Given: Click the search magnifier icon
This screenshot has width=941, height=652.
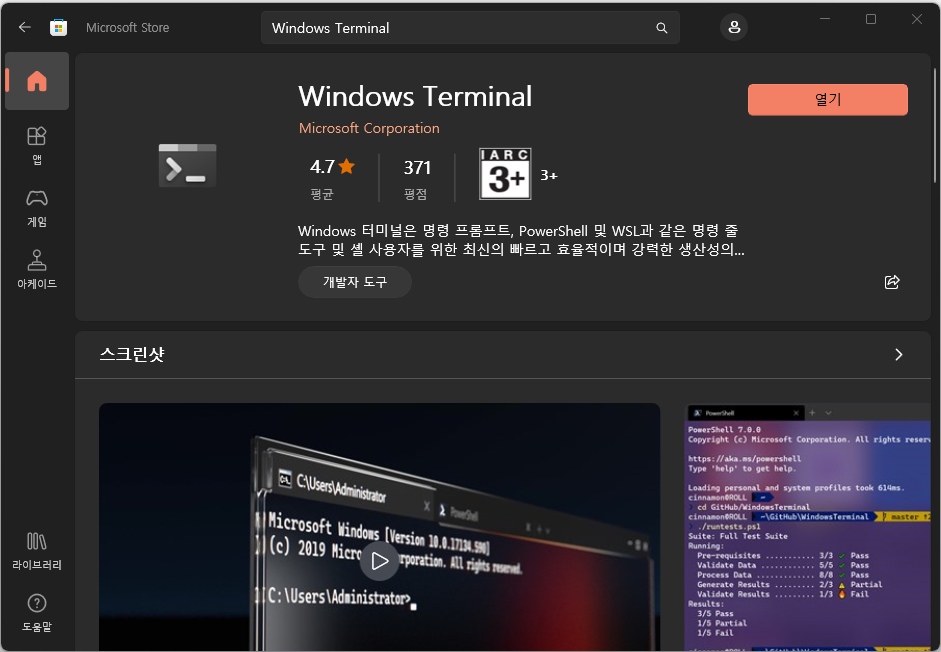Looking at the screenshot, I should 661,28.
